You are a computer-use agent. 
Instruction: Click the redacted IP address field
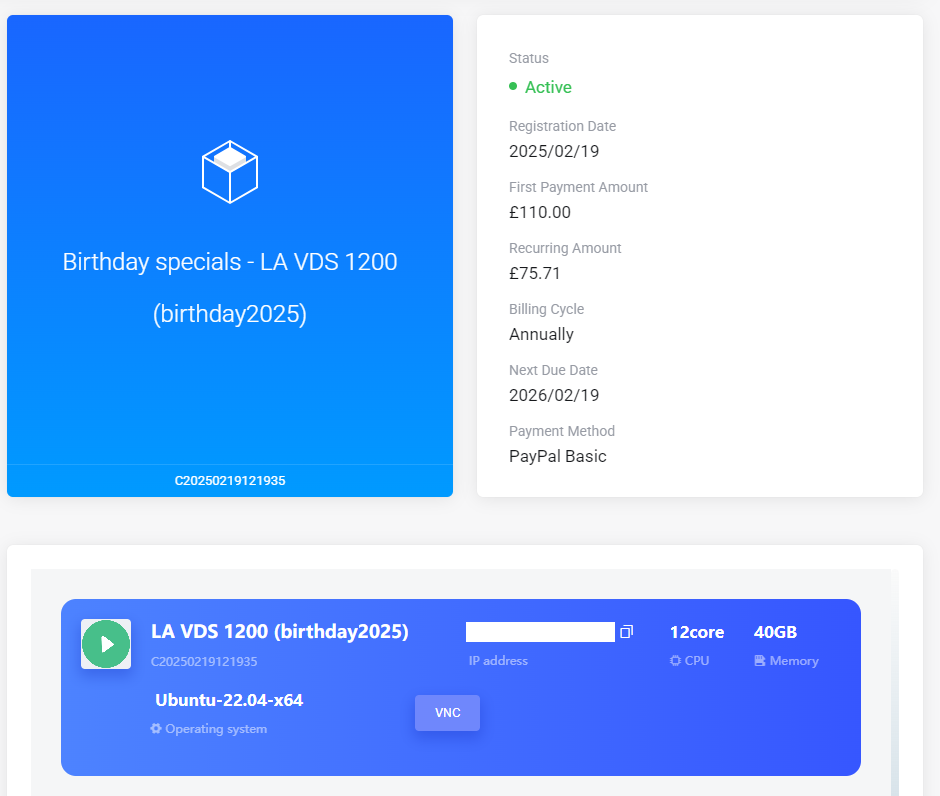coord(540,632)
